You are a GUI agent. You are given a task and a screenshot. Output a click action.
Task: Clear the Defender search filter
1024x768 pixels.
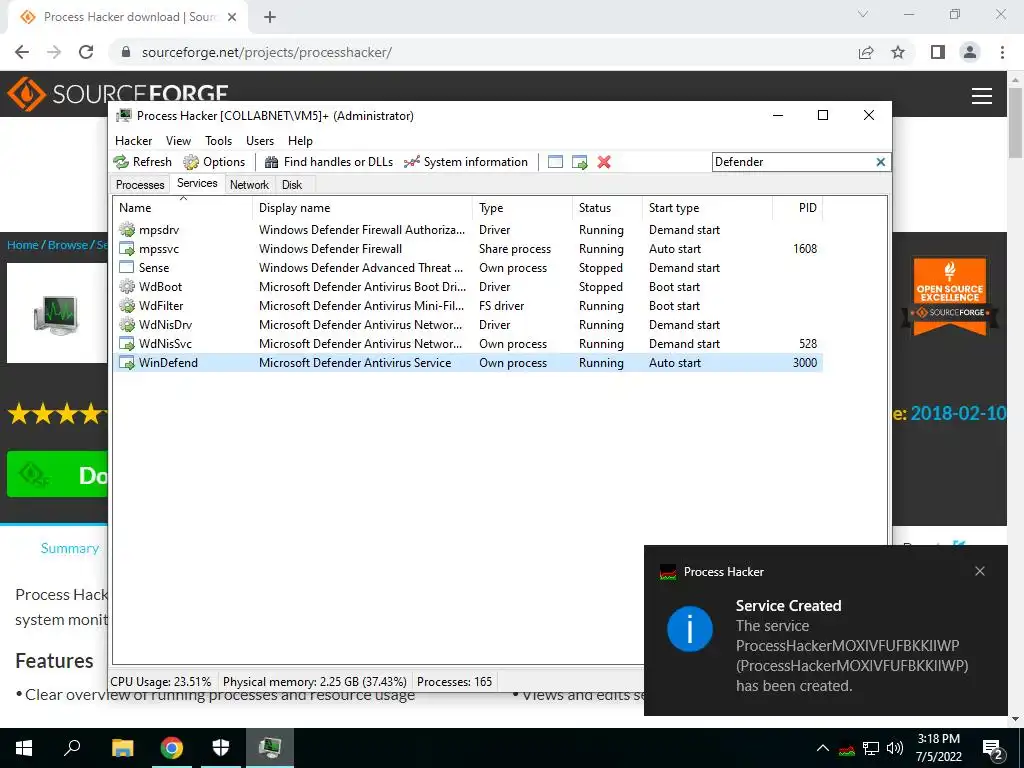(880, 162)
